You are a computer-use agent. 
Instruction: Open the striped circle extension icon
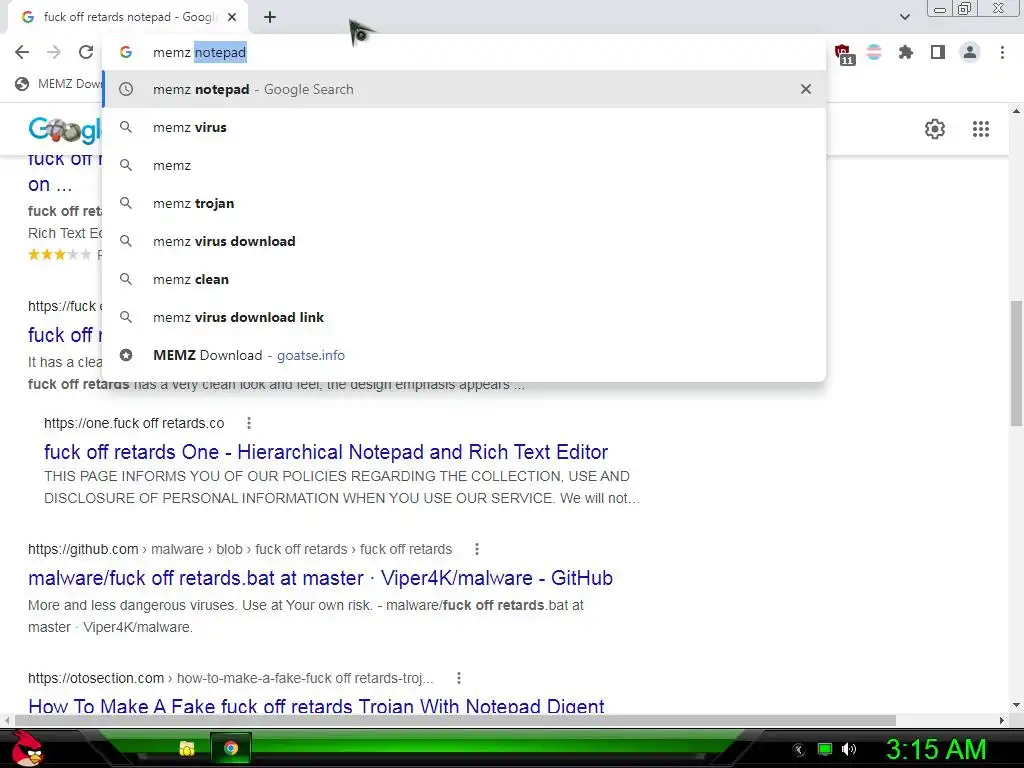(x=874, y=52)
